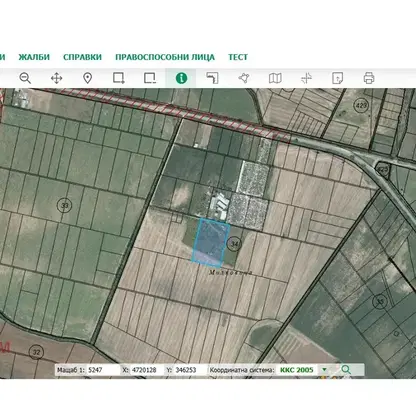
Task: Click the zoom out magnifier icon
Action: click(25, 78)
